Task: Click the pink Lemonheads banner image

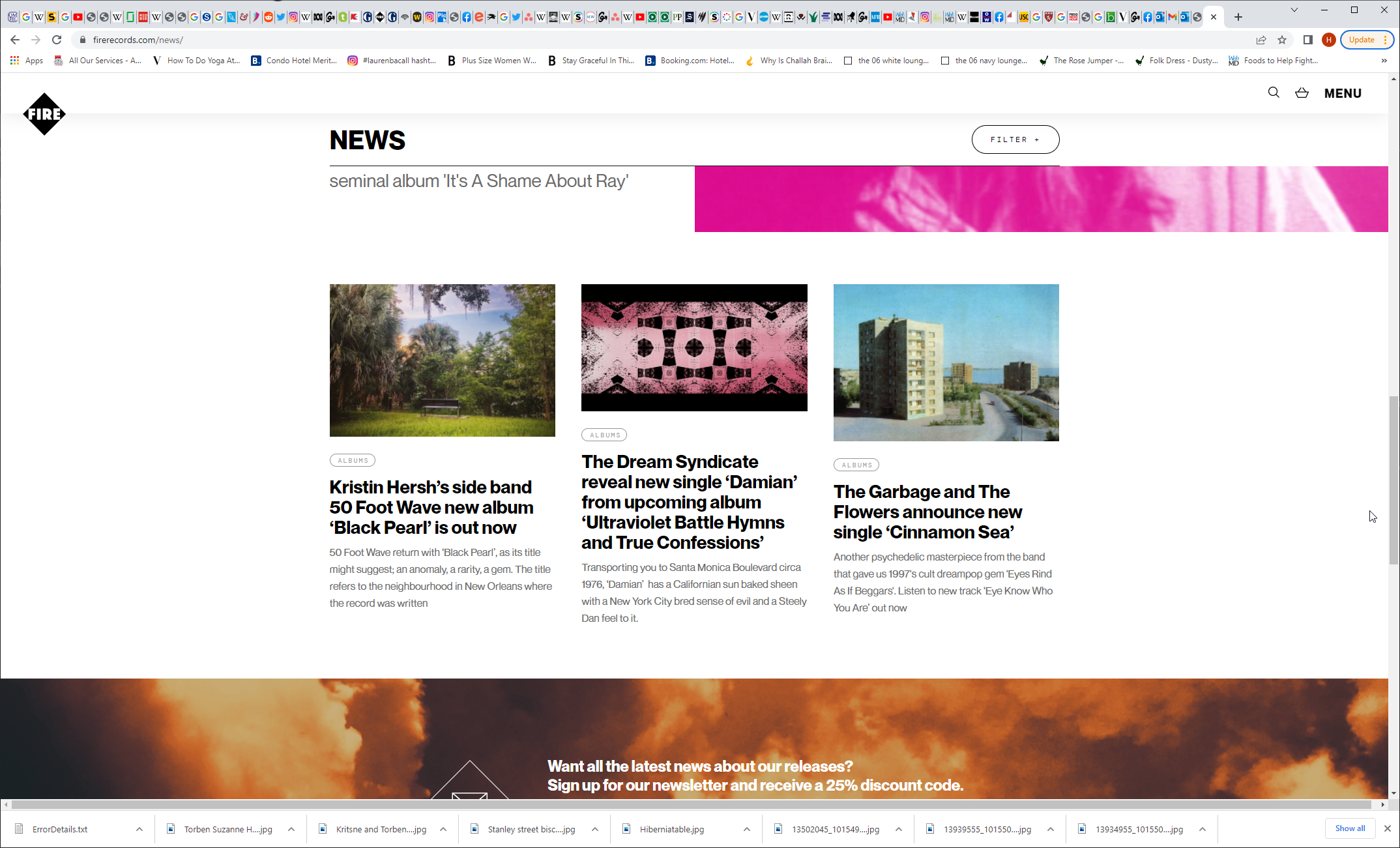Action: (x=1041, y=199)
